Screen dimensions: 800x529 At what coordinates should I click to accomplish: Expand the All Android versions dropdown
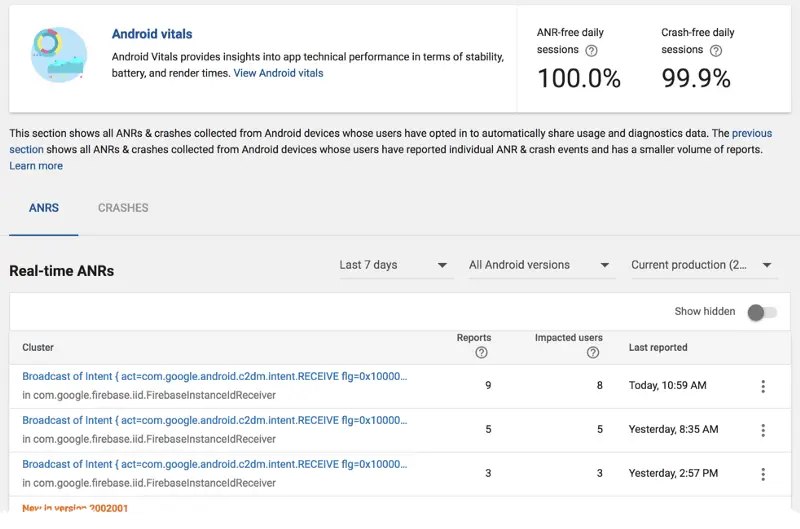(540, 265)
